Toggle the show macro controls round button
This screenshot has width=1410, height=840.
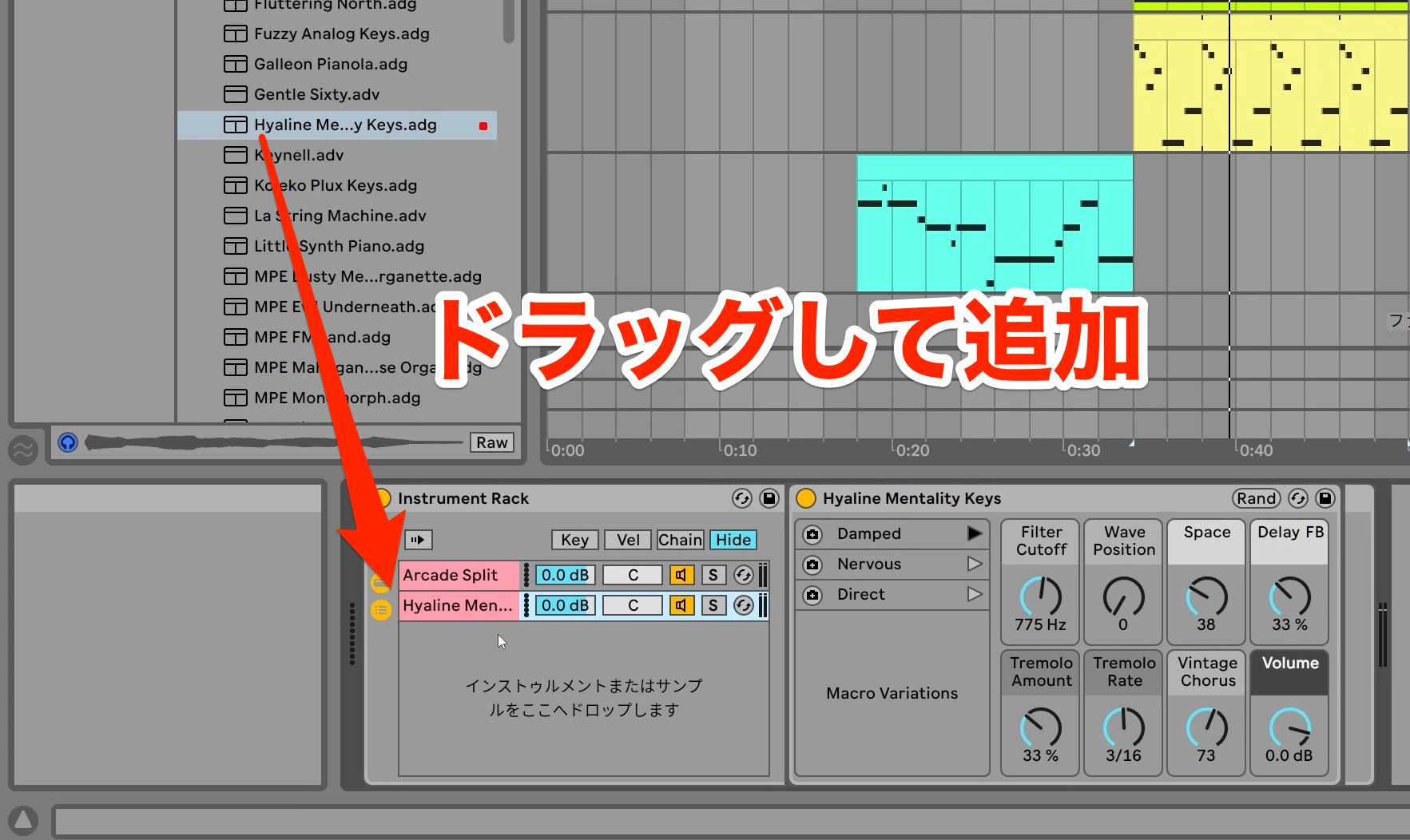[x=381, y=583]
